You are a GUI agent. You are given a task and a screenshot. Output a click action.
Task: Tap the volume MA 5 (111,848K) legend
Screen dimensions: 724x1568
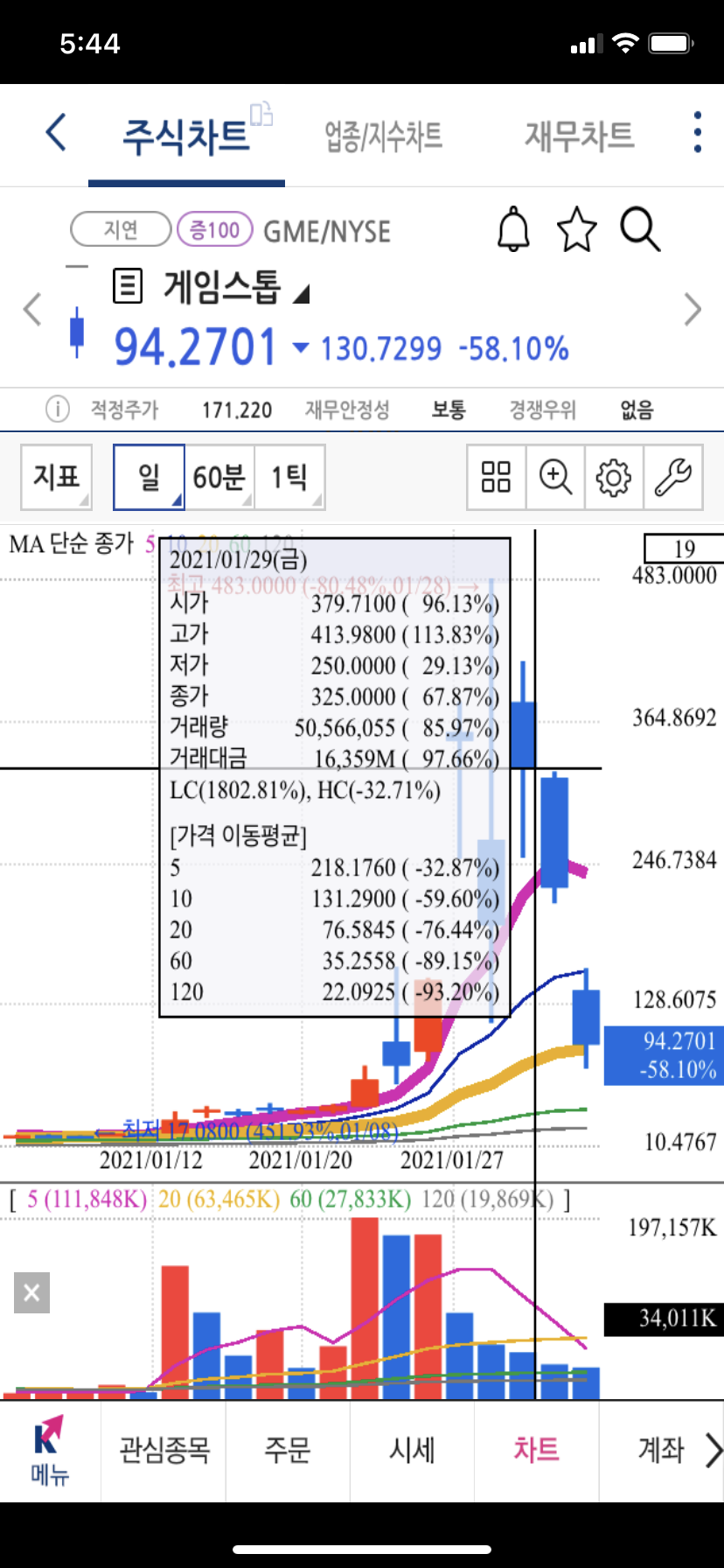pos(87,1199)
